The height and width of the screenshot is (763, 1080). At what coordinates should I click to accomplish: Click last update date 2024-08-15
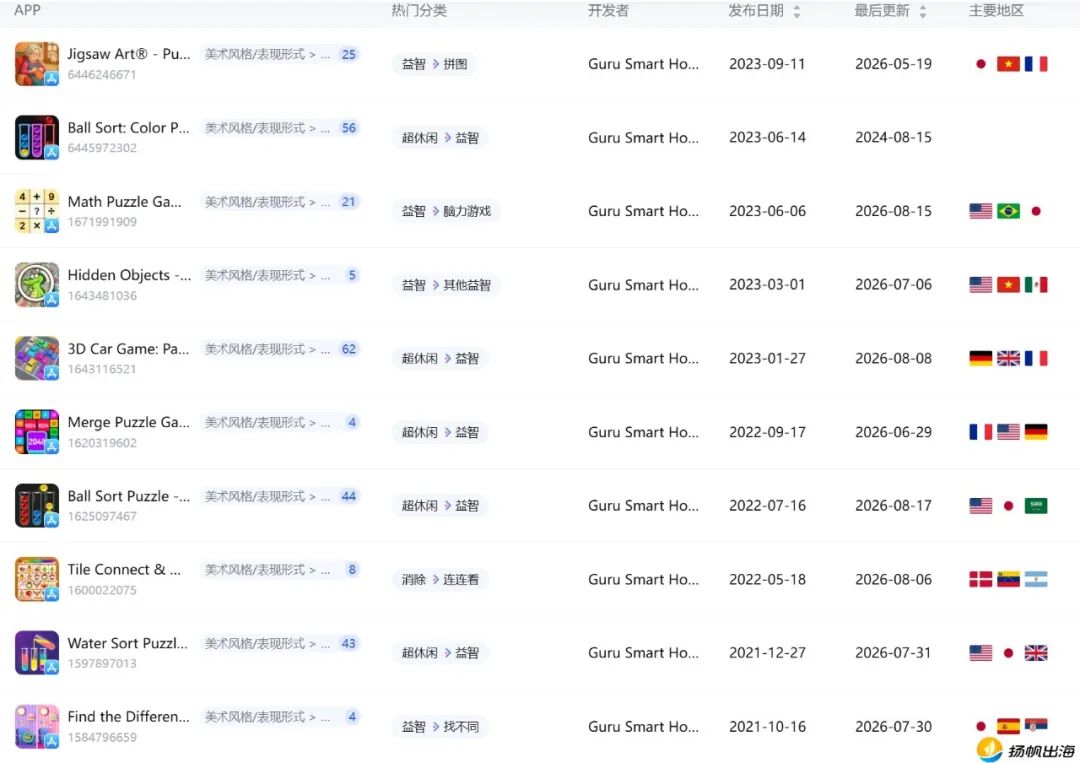click(893, 138)
